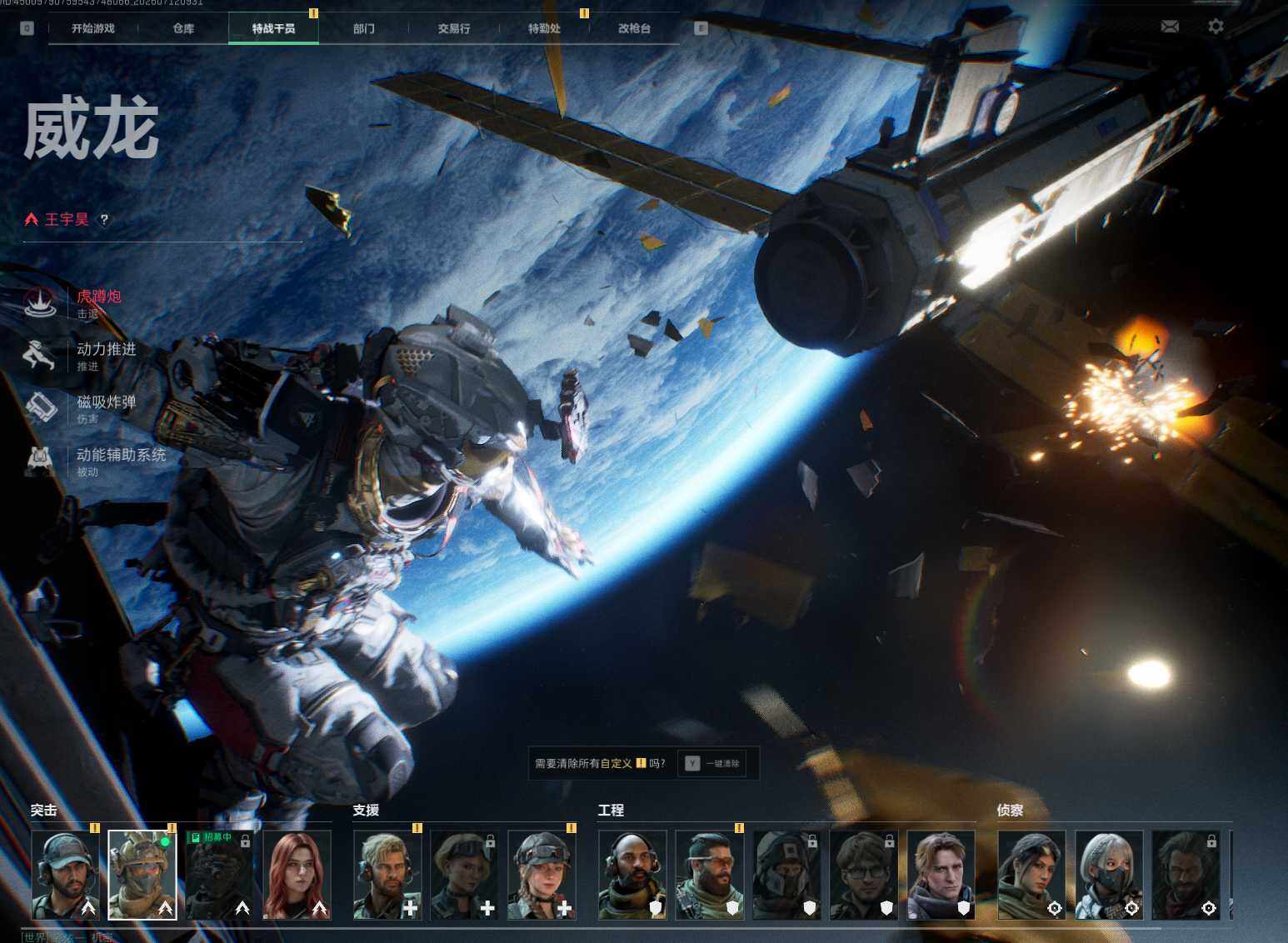
Task: Select the locked bearded 侦察 operator portrait
Action: [1186, 875]
